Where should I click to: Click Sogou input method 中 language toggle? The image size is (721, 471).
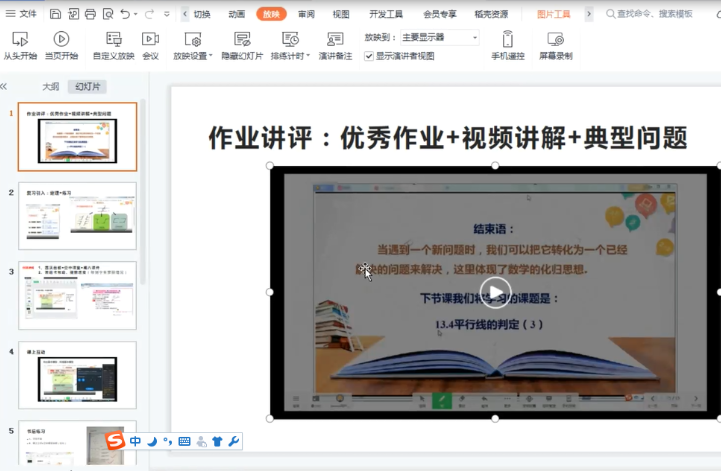click(x=135, y=441)
